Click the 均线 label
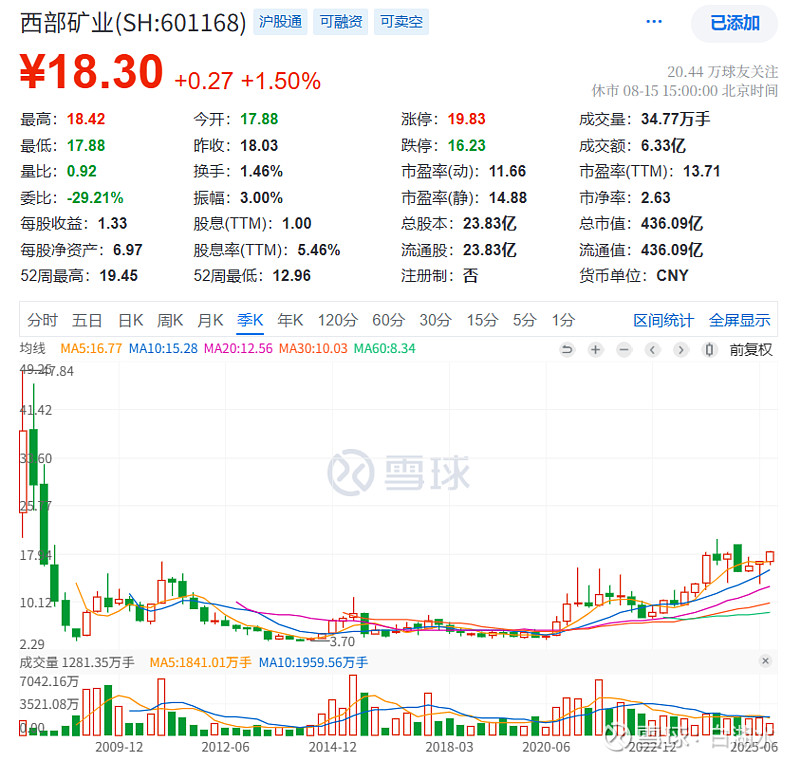 pyautogui.click(x=33, y=348)
